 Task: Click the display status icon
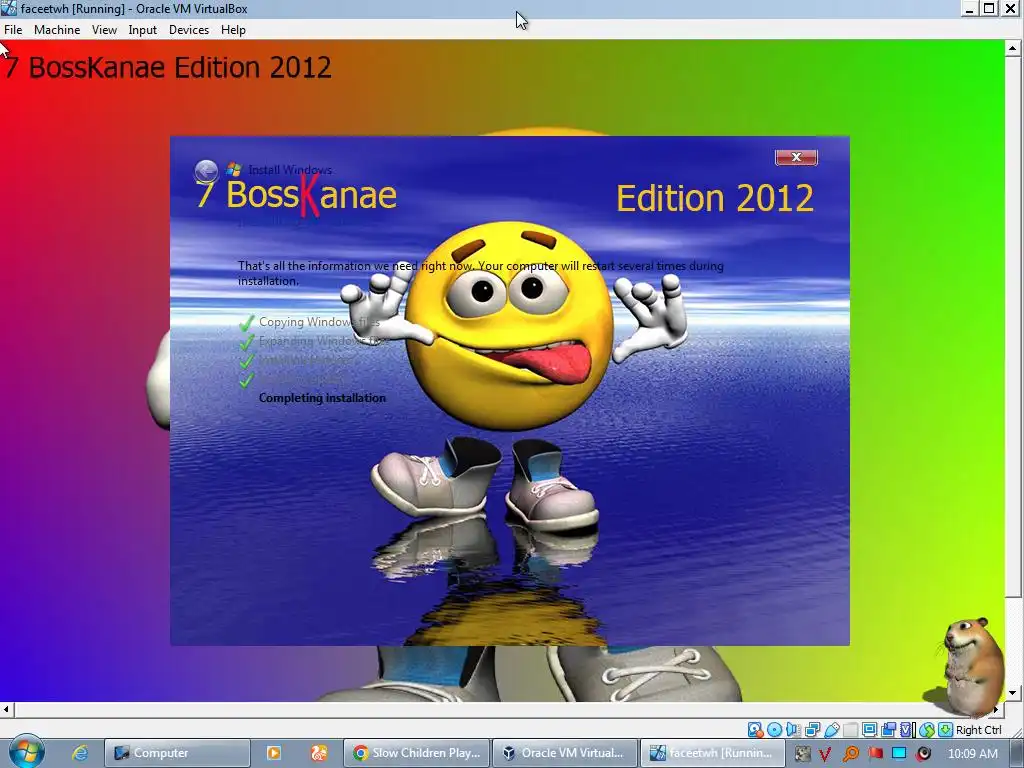coord(870,729)
